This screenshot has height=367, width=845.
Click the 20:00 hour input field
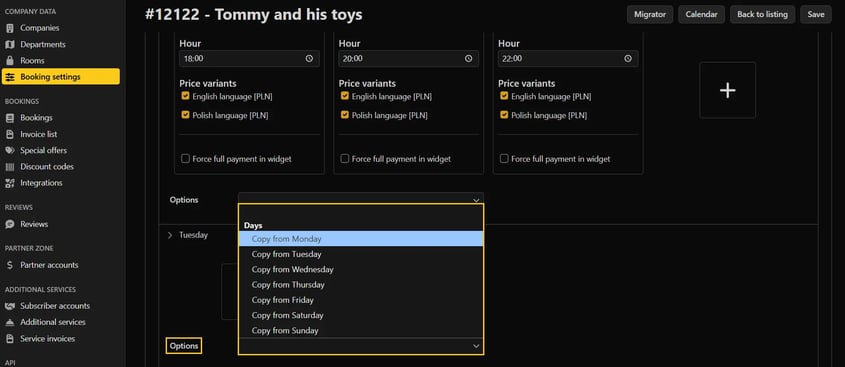coord(408,59)
